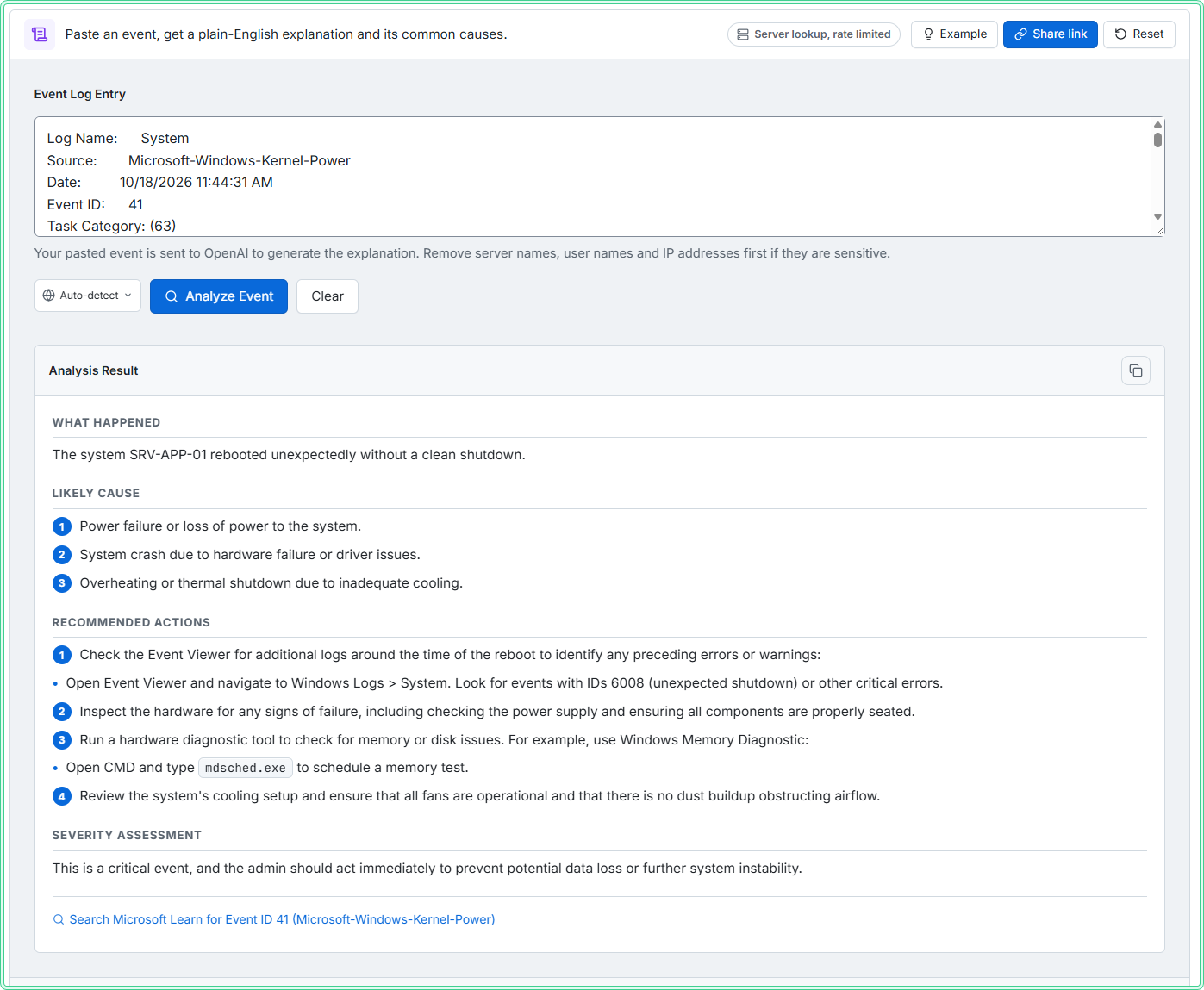Click the OpenAI privacy notice text
The width and height of the screenshot is (1204, 990).
pos(462,253)
